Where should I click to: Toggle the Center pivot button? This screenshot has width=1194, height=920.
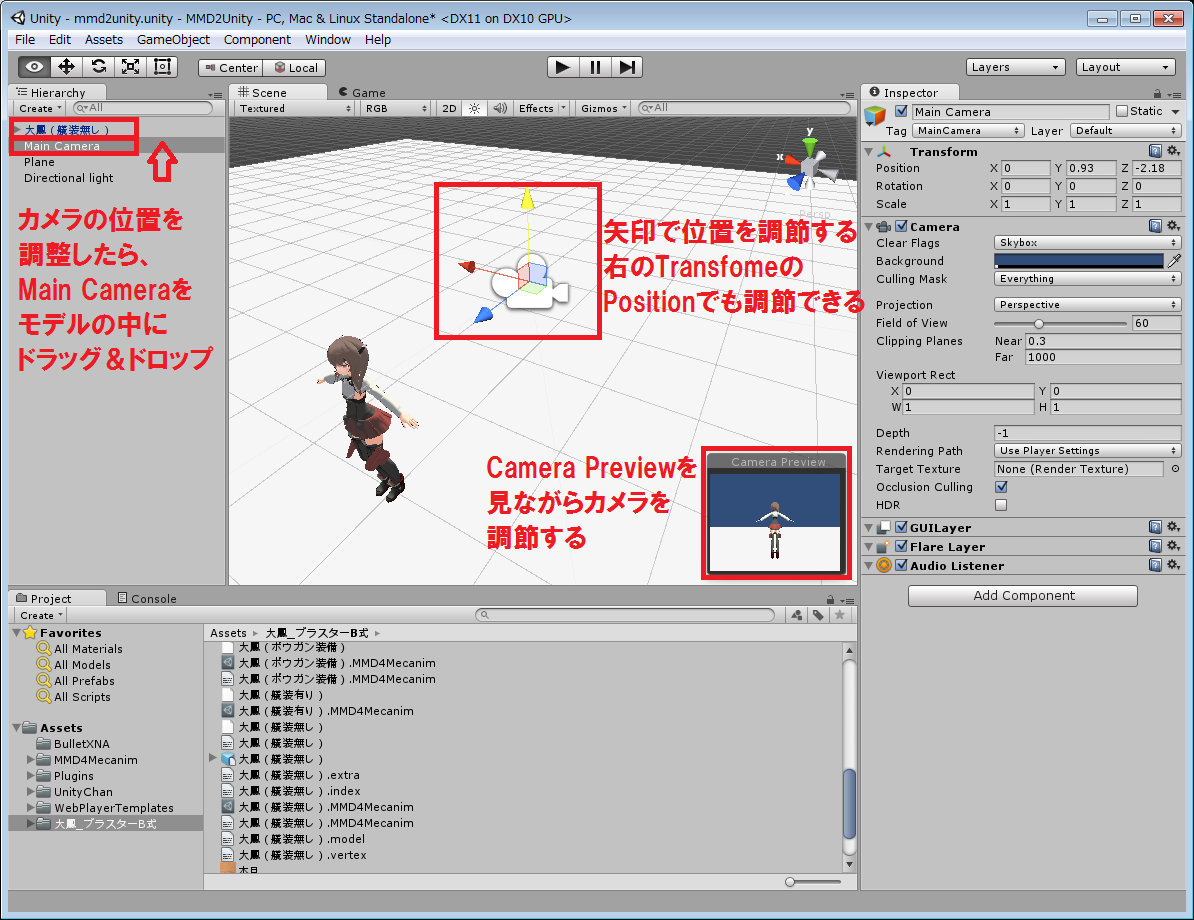tap(231, 68)
